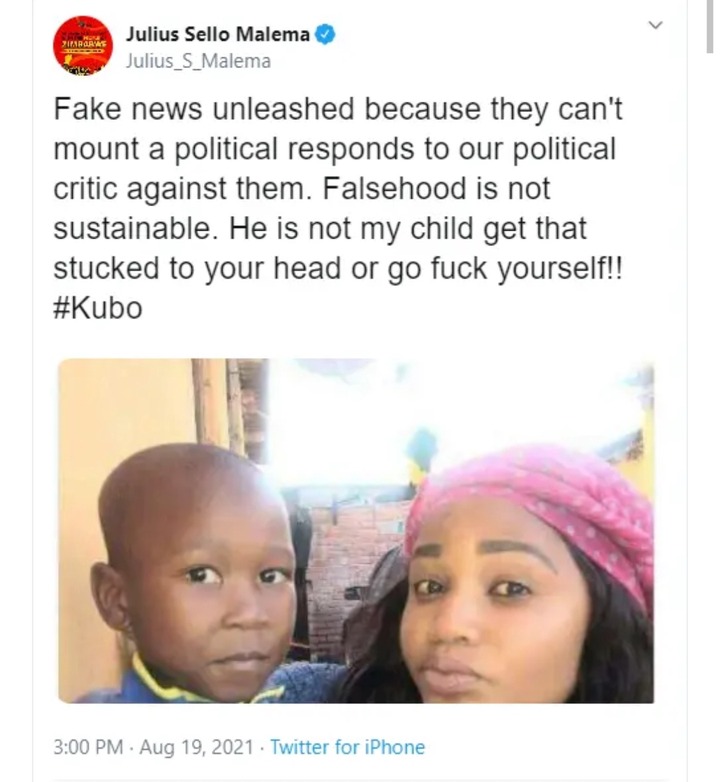This screenshot has height=782, width=720.
Task: Open Julius Sello Malema's round profile avatar
Action: click(x=83, y=45)
